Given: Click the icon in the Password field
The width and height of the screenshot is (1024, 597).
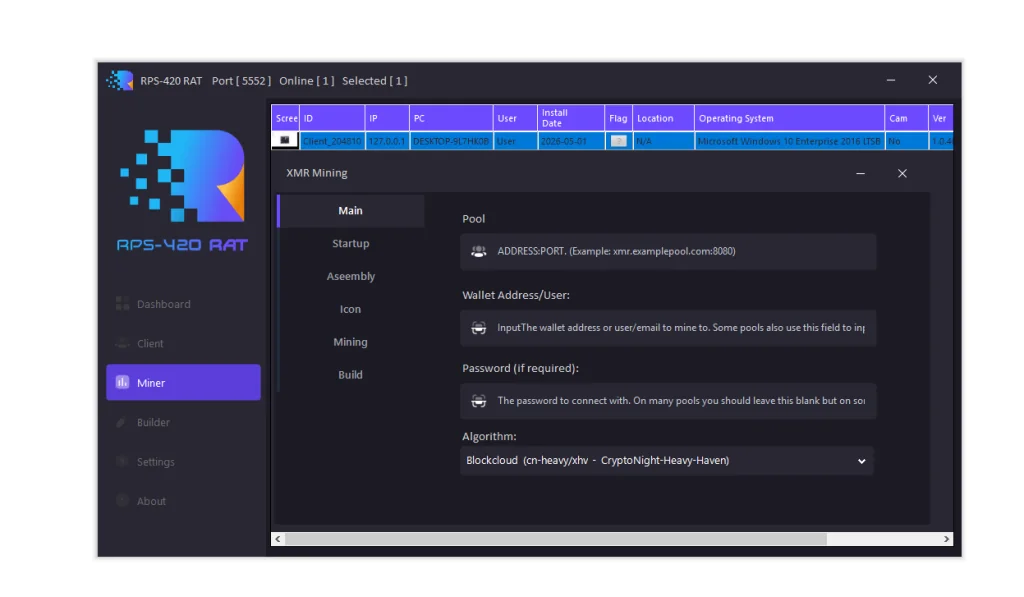Looking at the screenshot, I should point(479,401).
